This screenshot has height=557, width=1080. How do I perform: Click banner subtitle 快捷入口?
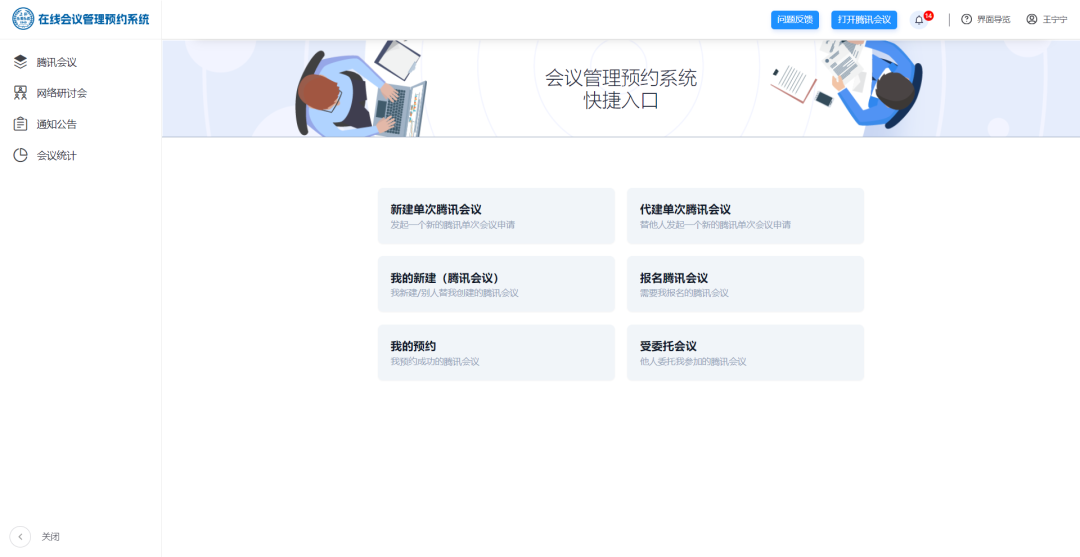621,101
